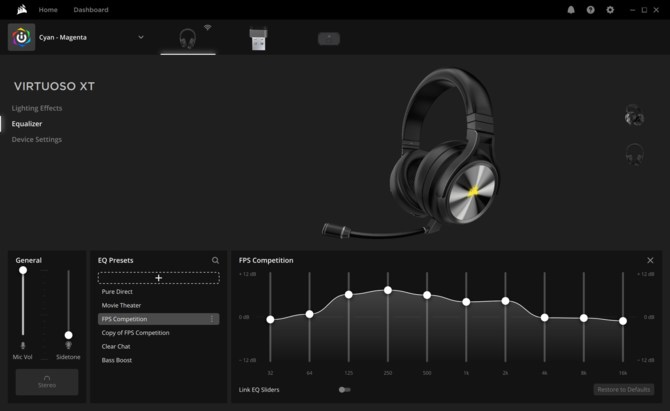Click the Cyan - Magenta profile icon
The image size is (670, 411).
21,38
